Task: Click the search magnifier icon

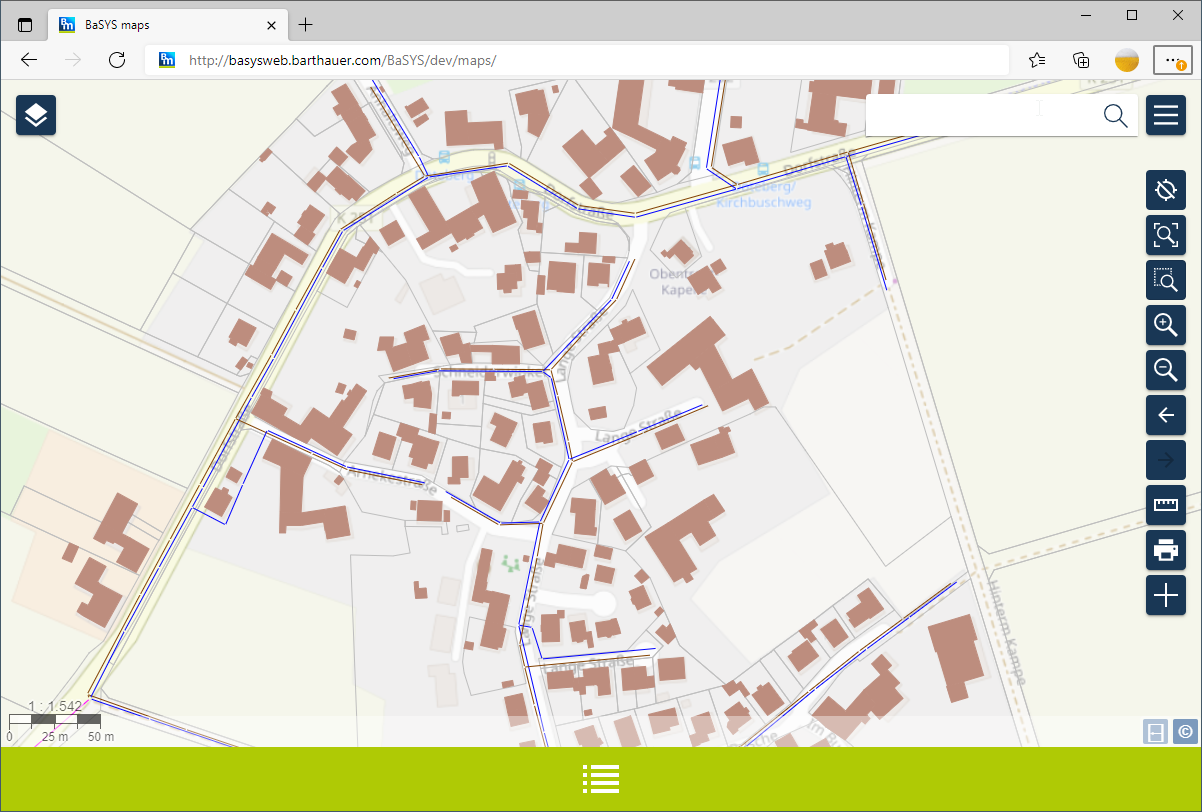Action: (x=1115, y=116)
